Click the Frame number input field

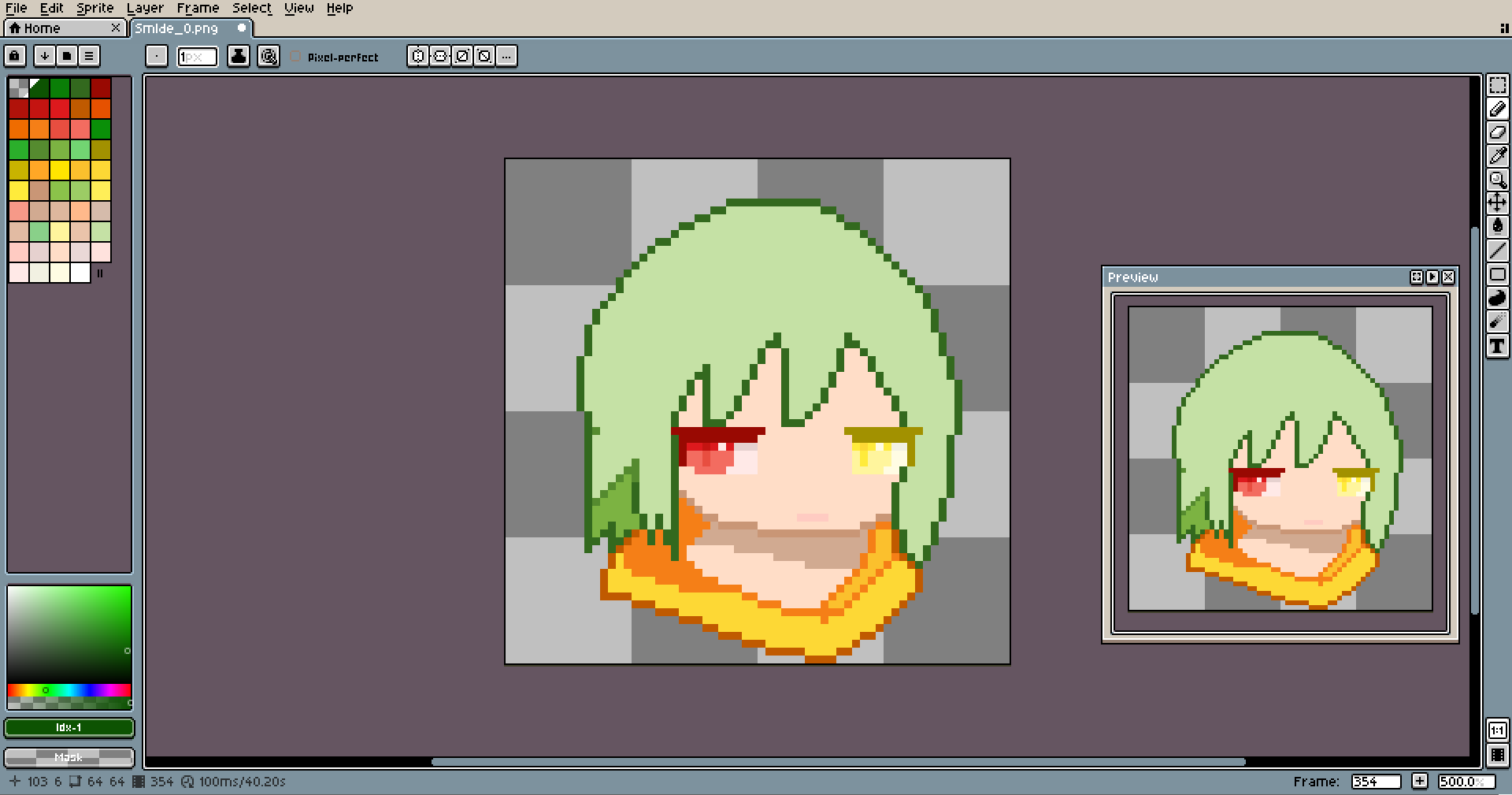pyautogui.click(x=1375, y=782)
